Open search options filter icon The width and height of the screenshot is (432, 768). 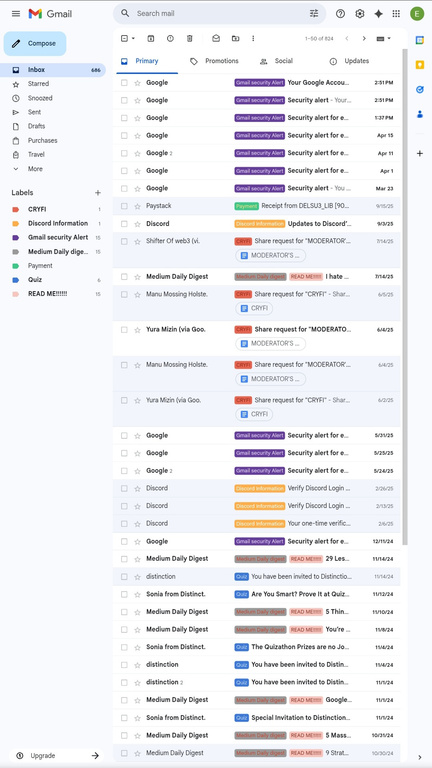tap(314, 14)
